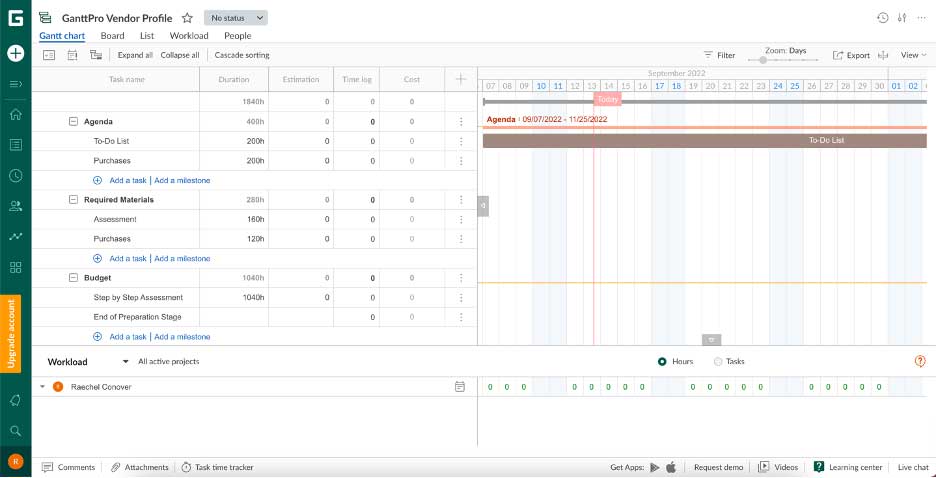
Task: Click the To-Do List gantt bar
Action: [x=704, y=141]
